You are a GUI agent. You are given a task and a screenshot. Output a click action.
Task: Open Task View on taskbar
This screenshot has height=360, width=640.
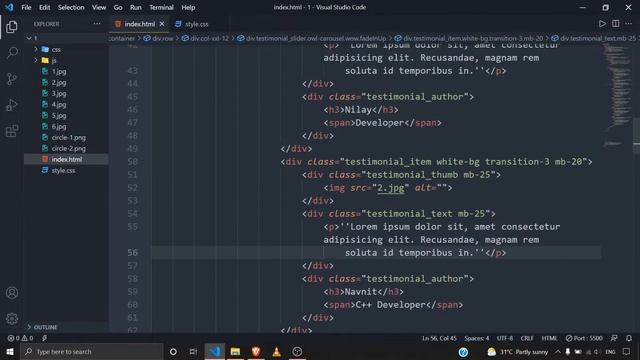(x=193, y=351)
